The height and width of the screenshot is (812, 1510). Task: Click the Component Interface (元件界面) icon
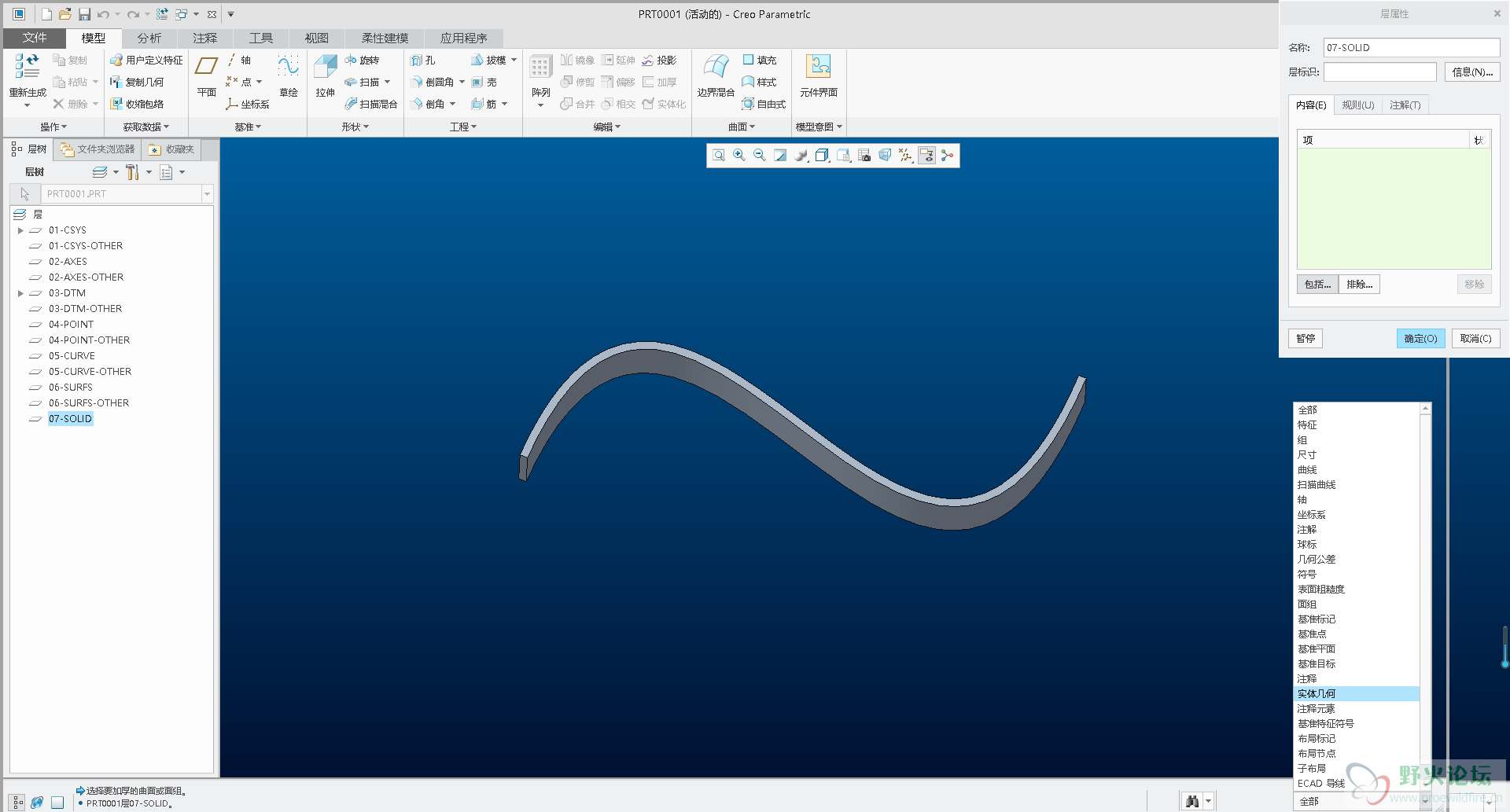click(819, 67)
